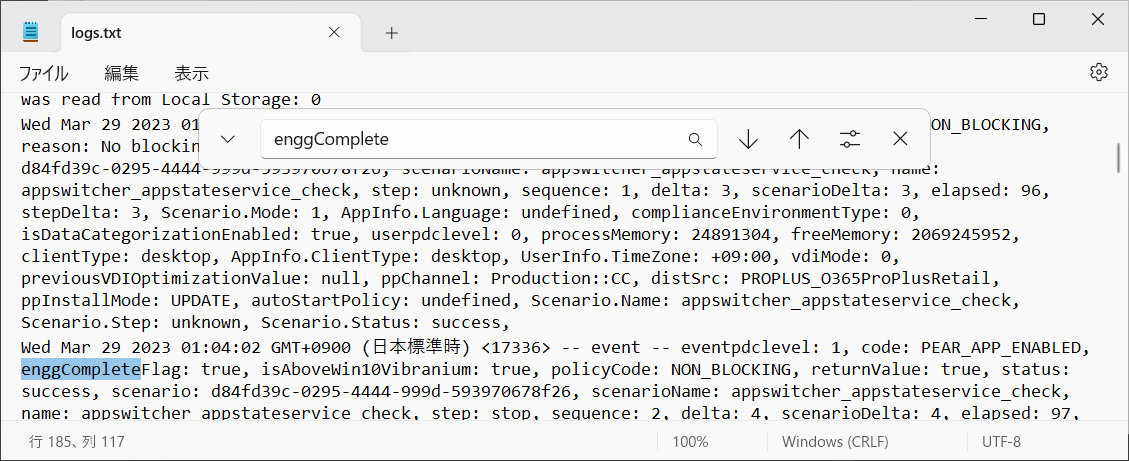Click text 'PEAR_APP_ENABLED' in the log
The width and height of the screenshot is (1129, 461).
tap(1001, 348)
